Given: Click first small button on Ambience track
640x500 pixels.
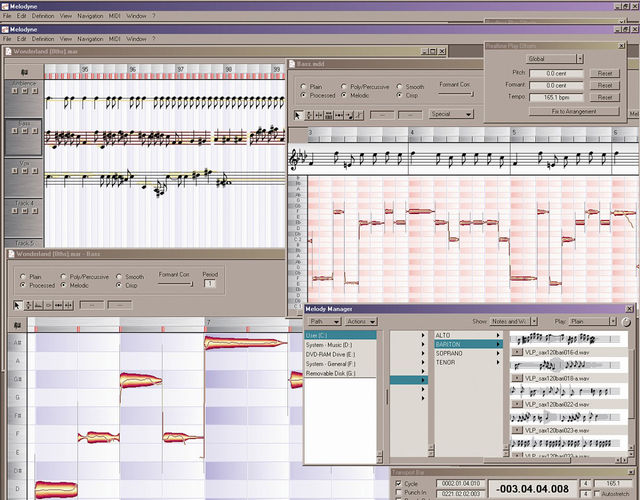Looking at the screenshot, I should pyautogui.click(x=15, y=91).
